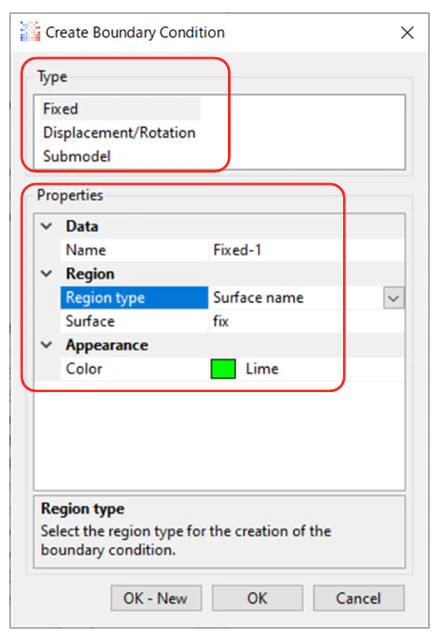
Task: Open the Region type dropdown arrow
Action: 393,298
